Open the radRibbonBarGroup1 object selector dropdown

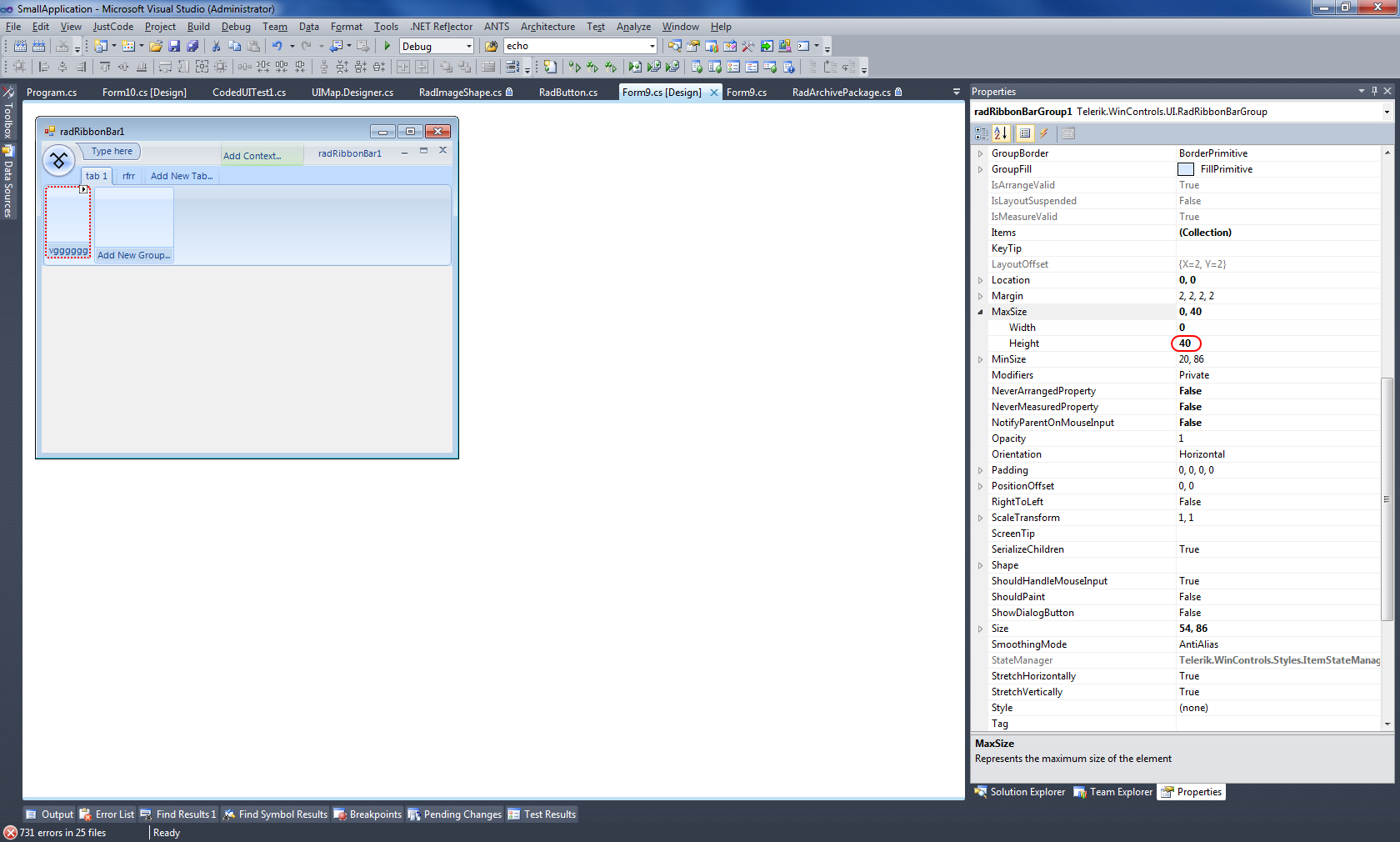(1387, 112)
